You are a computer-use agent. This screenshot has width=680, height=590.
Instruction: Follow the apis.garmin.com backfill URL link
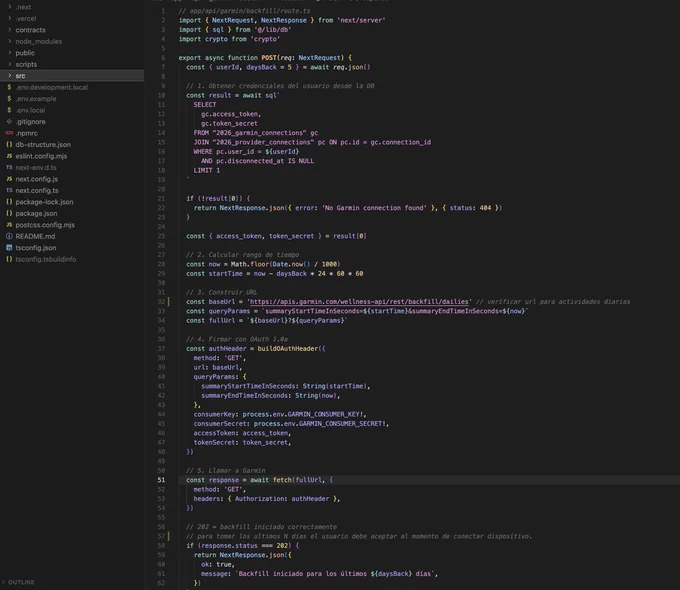coord(359,302)
